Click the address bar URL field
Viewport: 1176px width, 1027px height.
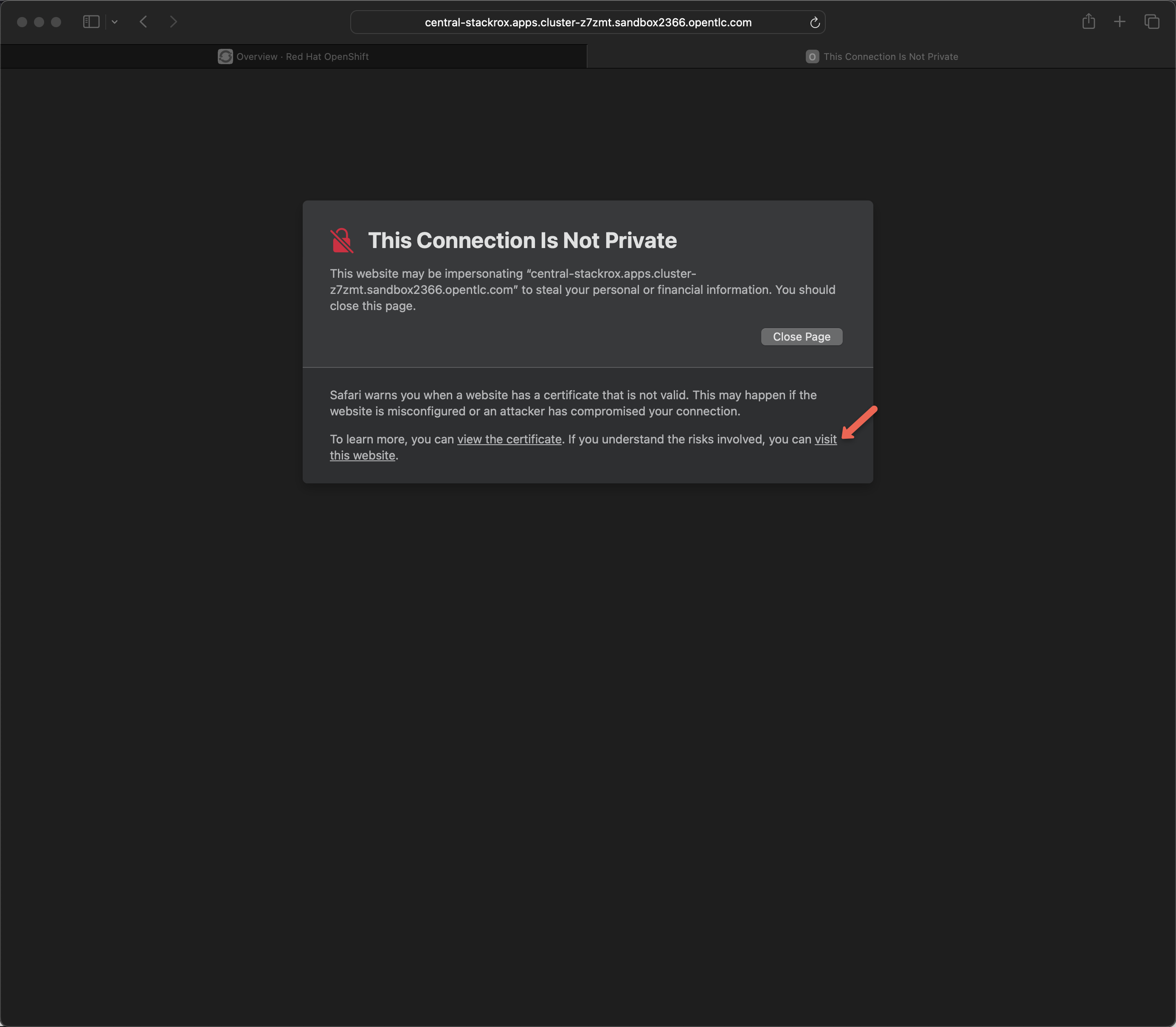click(x=588, y=23)
